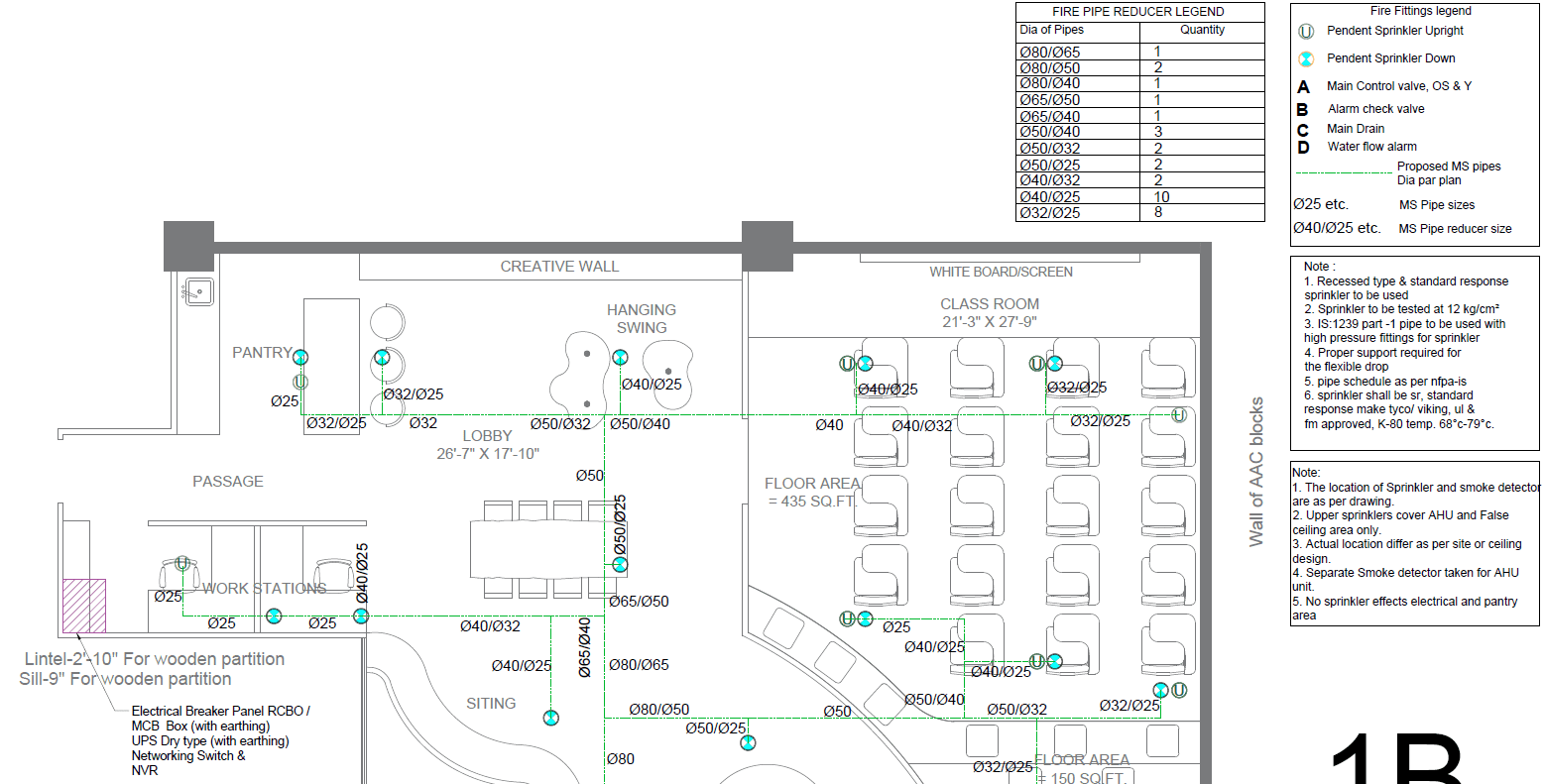Click the Main Control valve, OS & Y text

pos(1399,86)
